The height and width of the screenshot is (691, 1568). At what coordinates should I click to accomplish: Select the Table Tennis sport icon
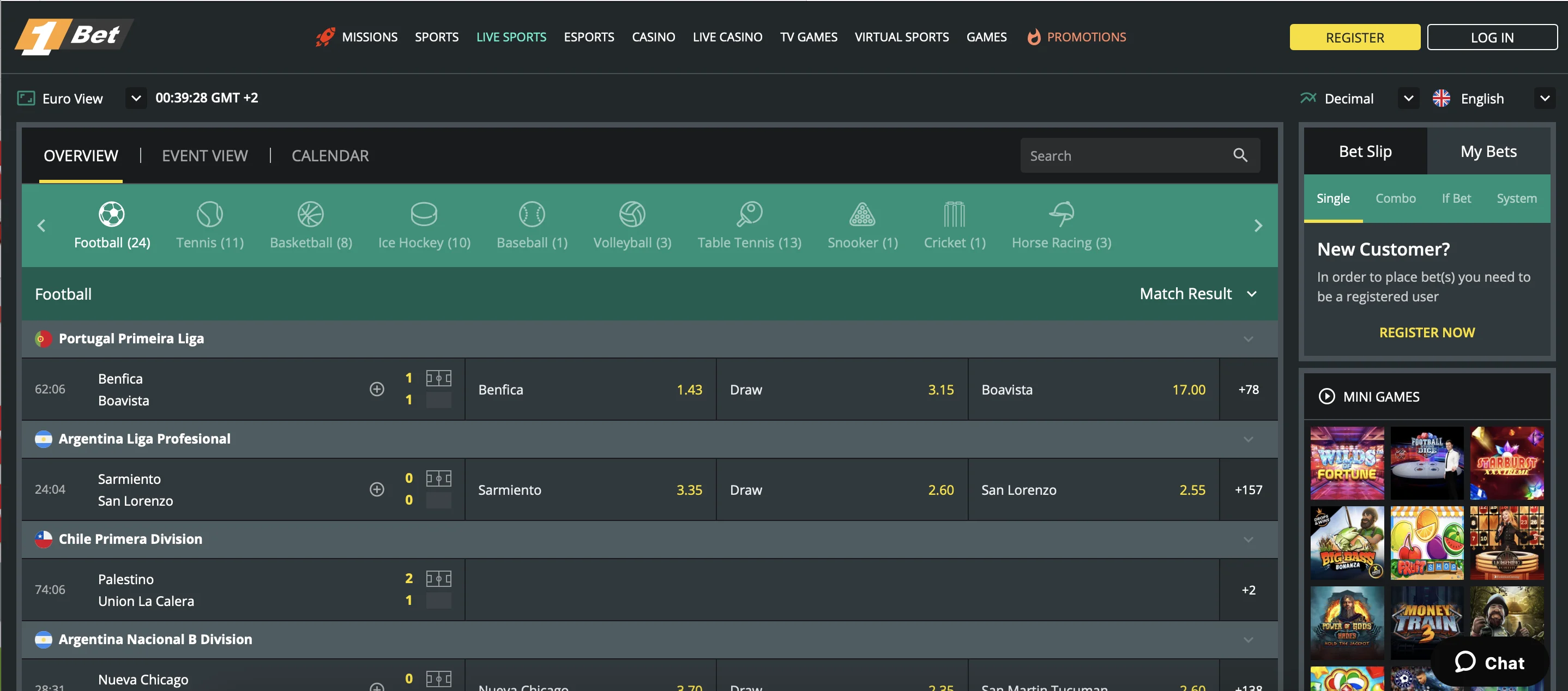coord(749,214)
